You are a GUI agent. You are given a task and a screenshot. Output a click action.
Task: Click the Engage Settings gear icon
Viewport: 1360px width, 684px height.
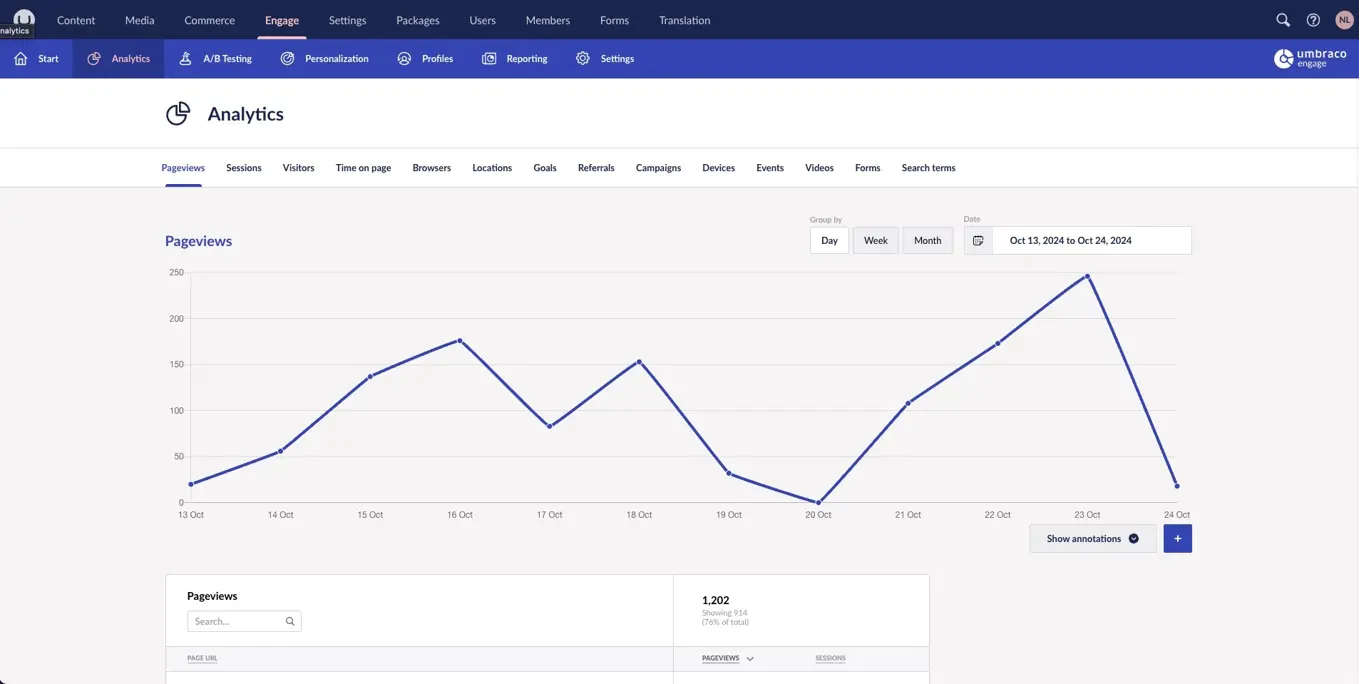[583, 59]
